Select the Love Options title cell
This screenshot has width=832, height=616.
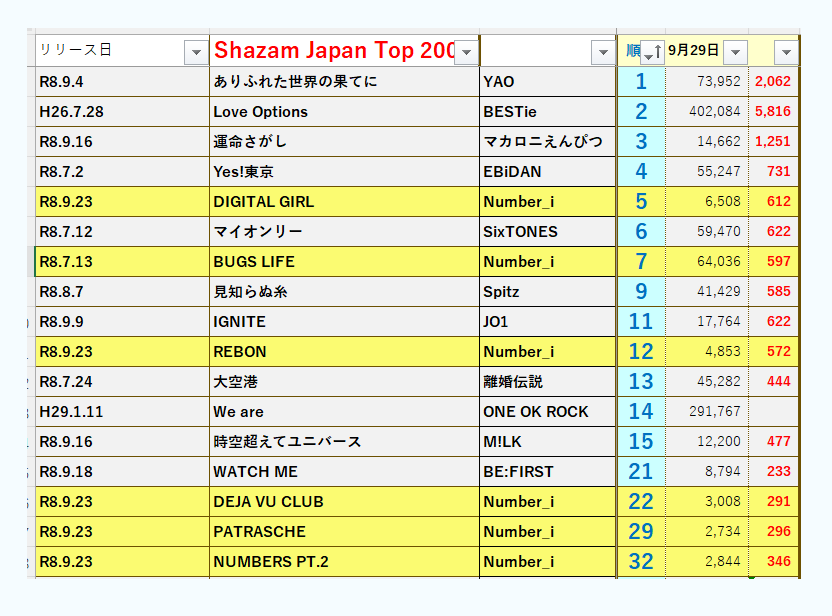[x=344, y=111]
